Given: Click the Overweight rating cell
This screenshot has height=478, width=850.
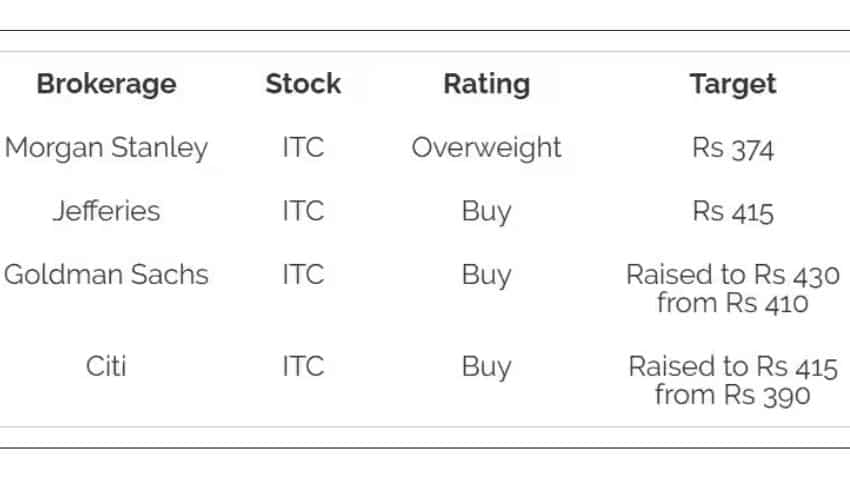Looking at the screenshot, I should point(486,148).
